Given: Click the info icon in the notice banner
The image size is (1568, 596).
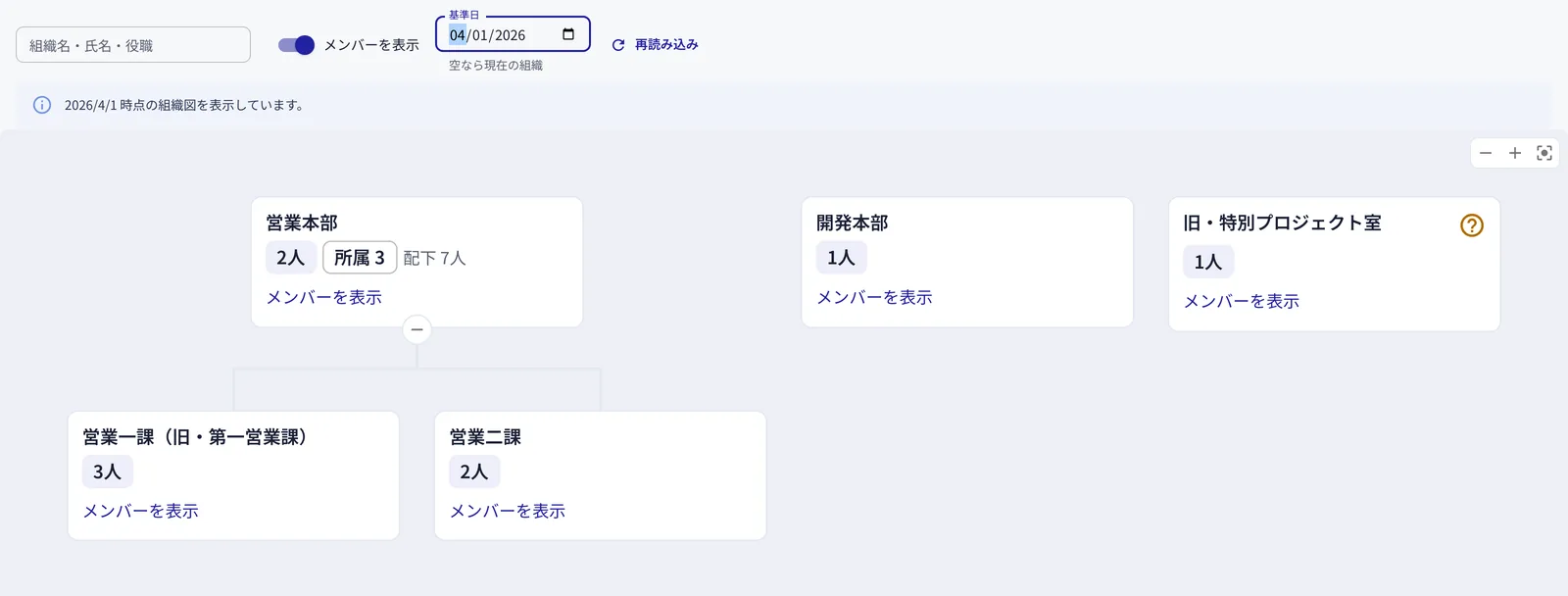Looking at the screenshot, I should click(42, 105).
